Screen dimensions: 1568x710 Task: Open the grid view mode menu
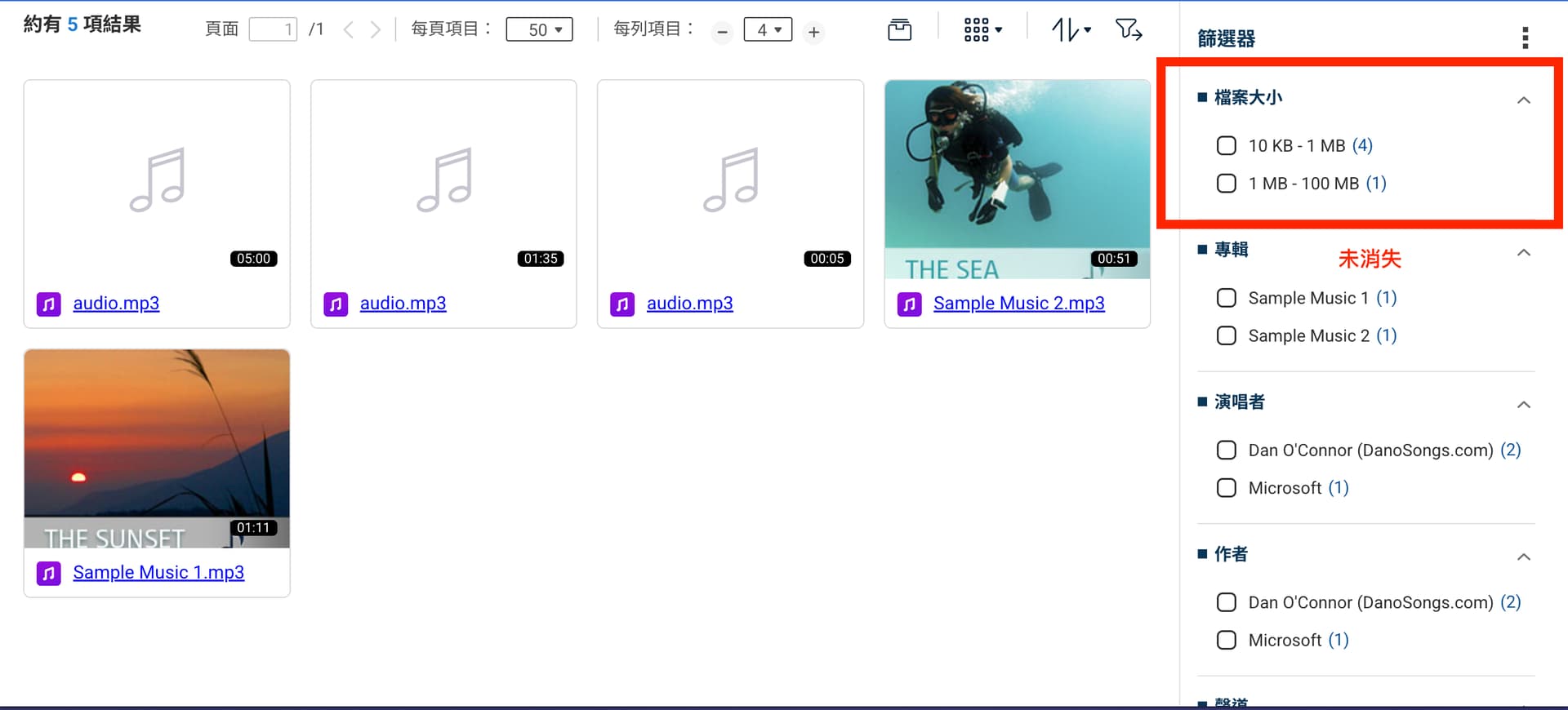[x=982, y=30]
